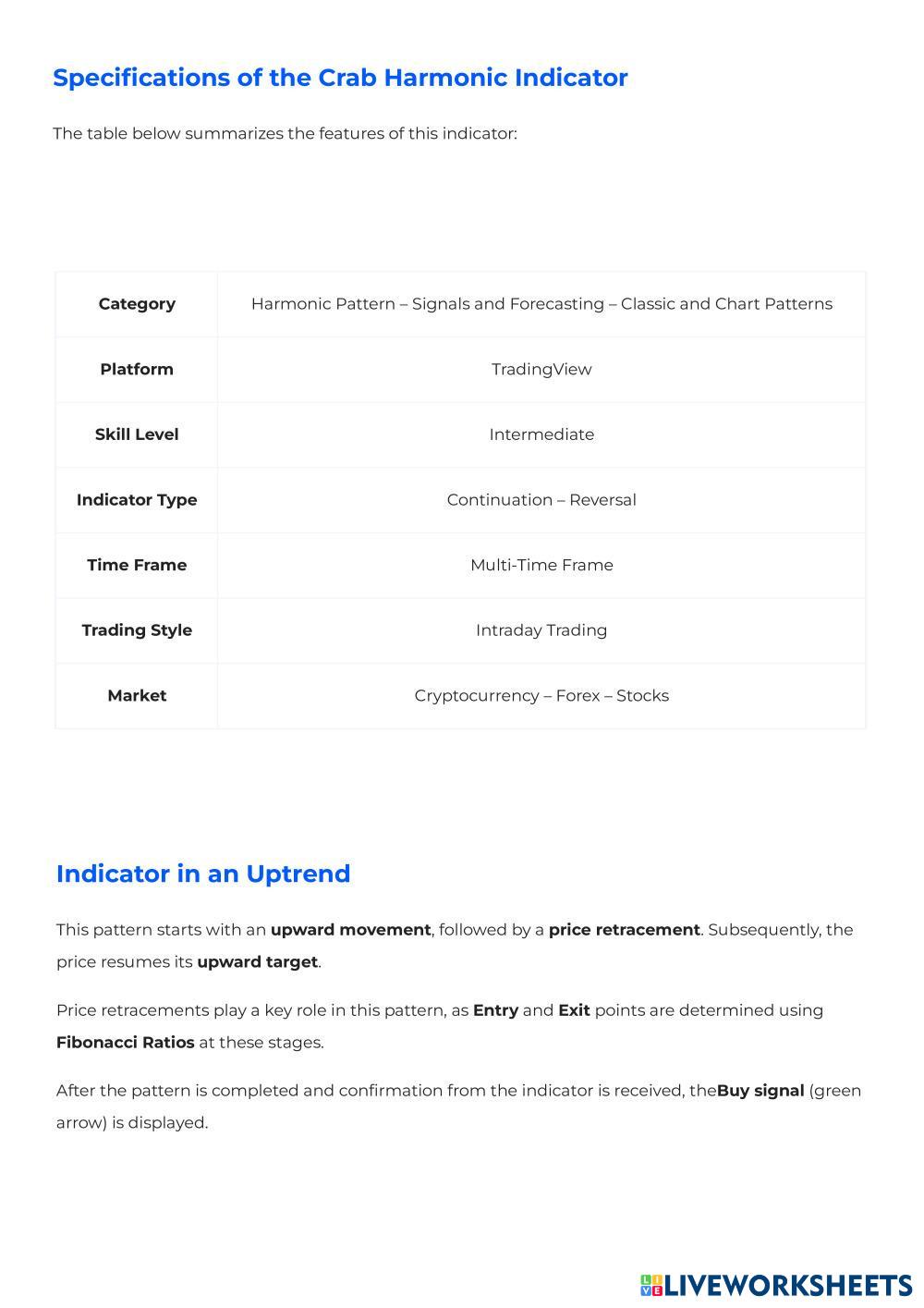Click the bold 'price retracement' text

[x=624, y=930]
